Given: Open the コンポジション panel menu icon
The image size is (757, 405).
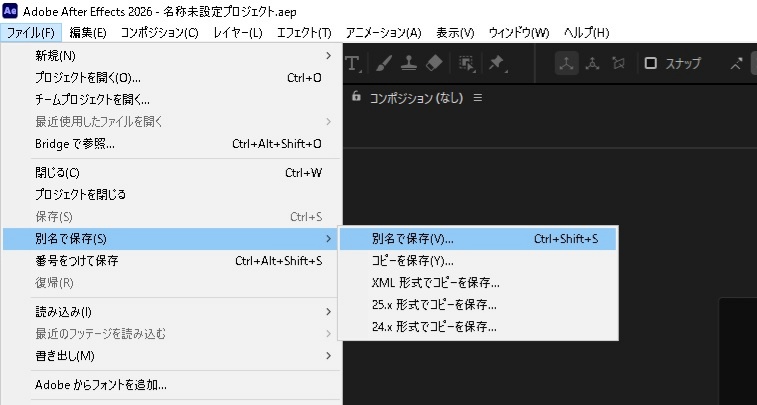Looking at the screenshot, I should [477, 98].
